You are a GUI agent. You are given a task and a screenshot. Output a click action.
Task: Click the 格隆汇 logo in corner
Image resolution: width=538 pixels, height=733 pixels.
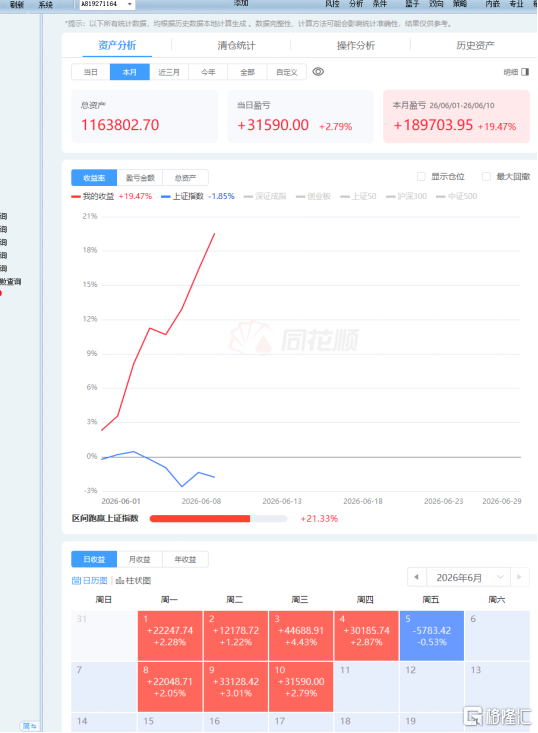[497, 716]
